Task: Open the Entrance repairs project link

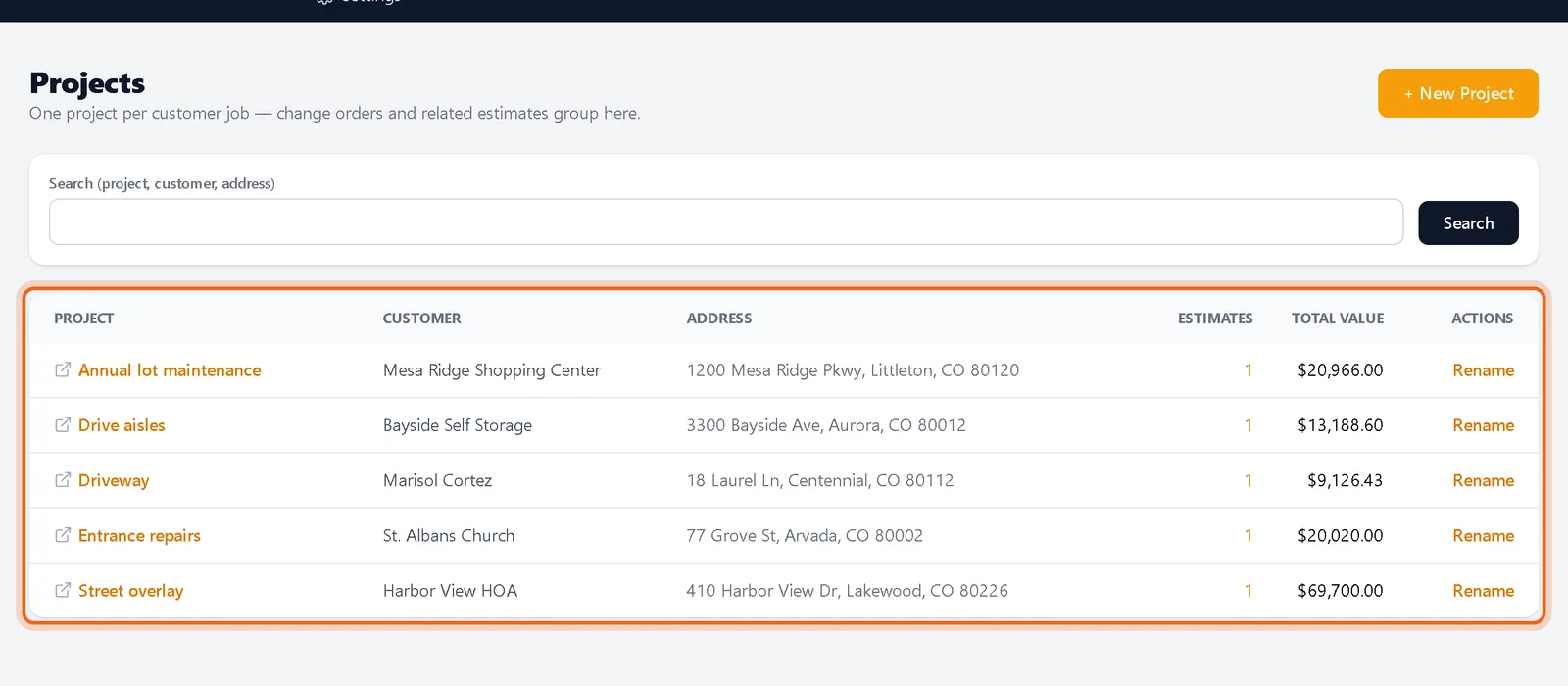Action: click(139, 536)
